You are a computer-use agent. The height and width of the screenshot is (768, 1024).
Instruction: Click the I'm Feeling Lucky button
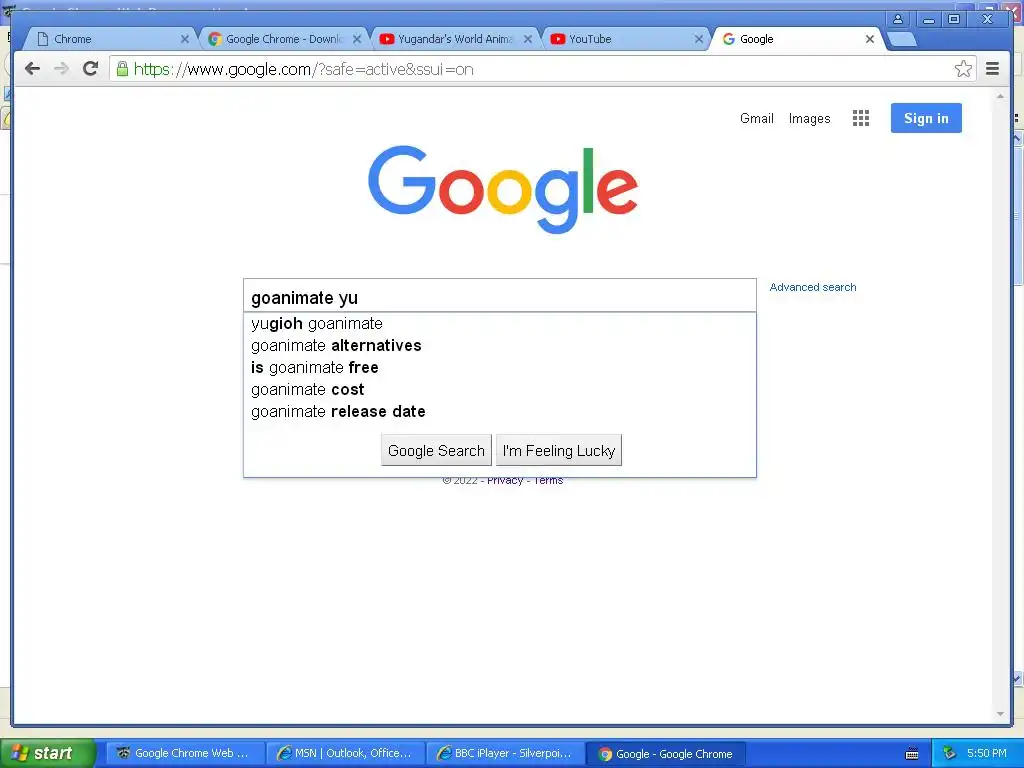click(x=559, y=451)
